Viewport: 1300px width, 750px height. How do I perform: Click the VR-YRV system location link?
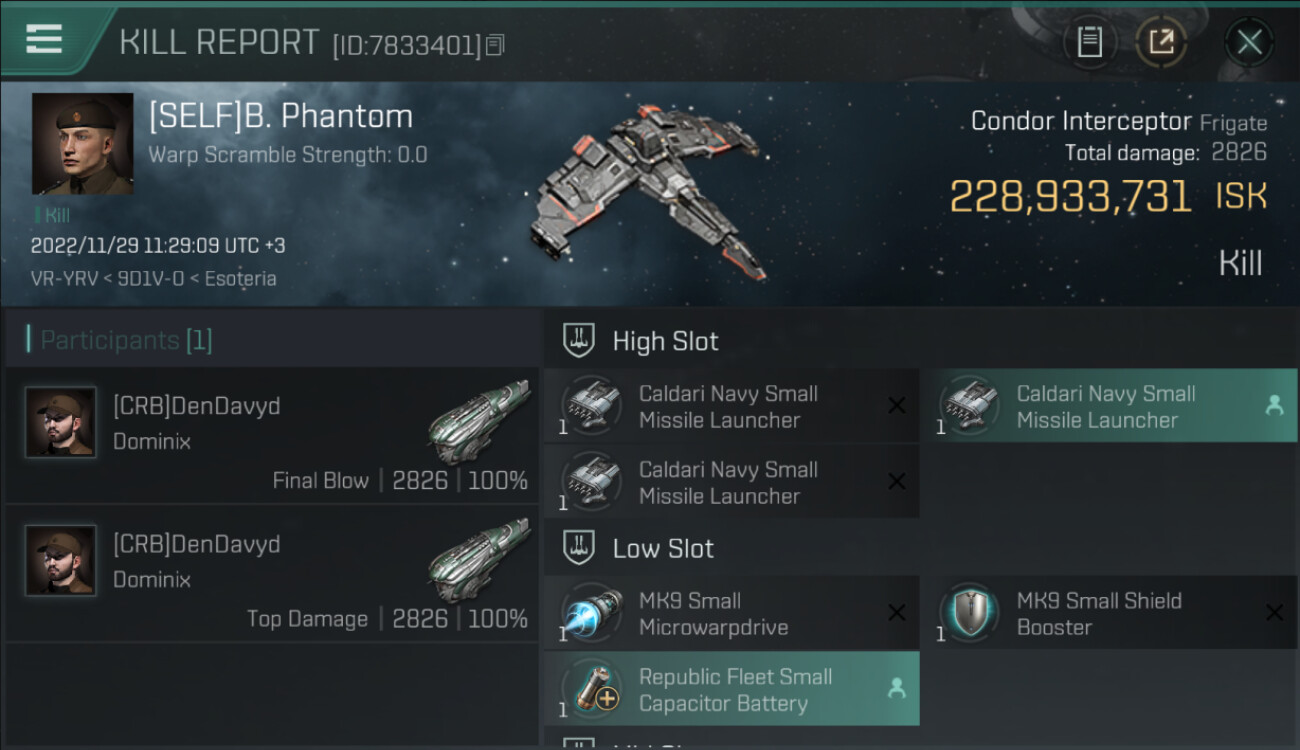coord(62,278)
